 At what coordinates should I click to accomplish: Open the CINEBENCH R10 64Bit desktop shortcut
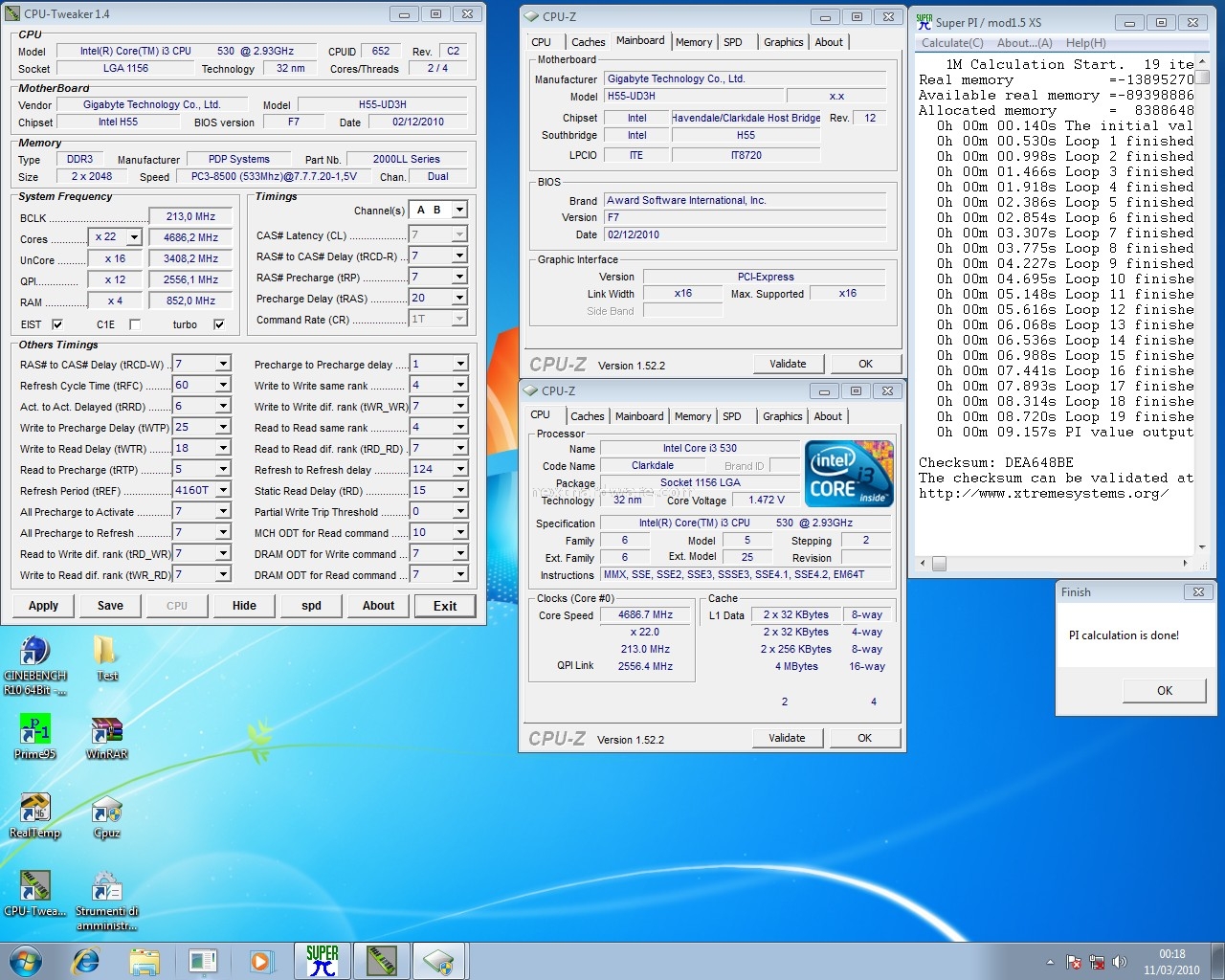point(35,665)
